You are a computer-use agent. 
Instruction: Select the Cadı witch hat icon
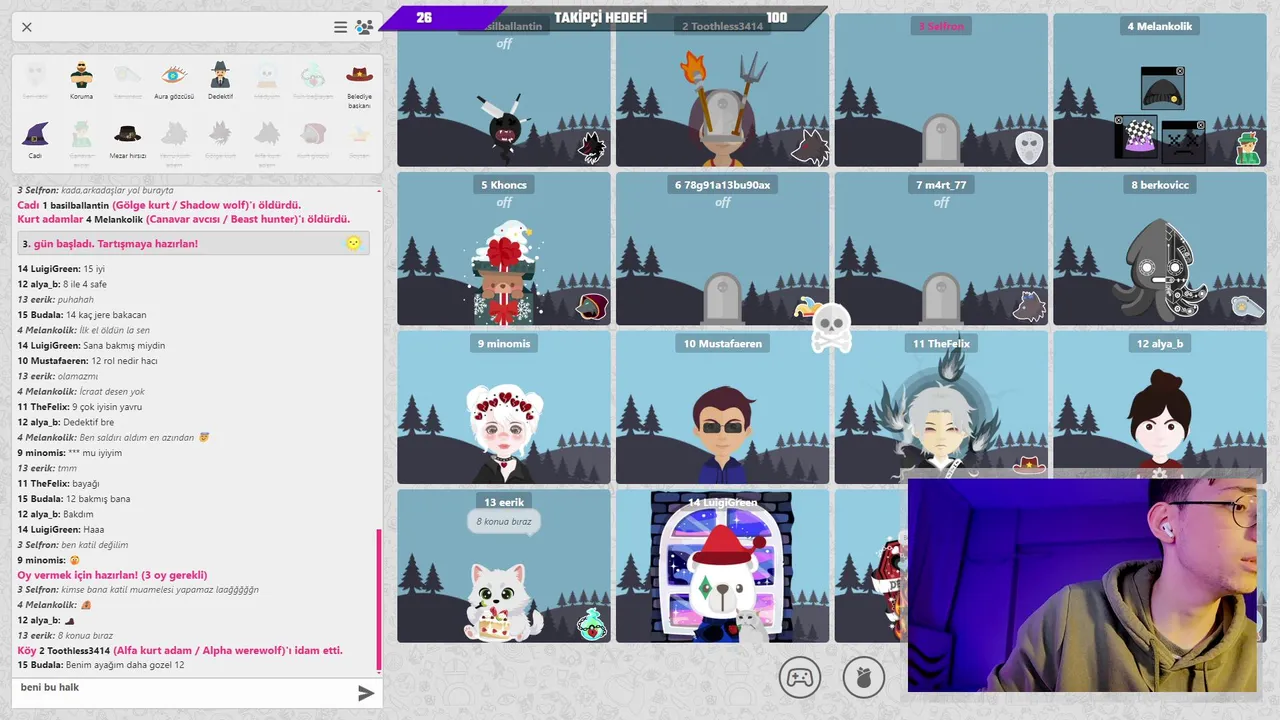point(35,134)
